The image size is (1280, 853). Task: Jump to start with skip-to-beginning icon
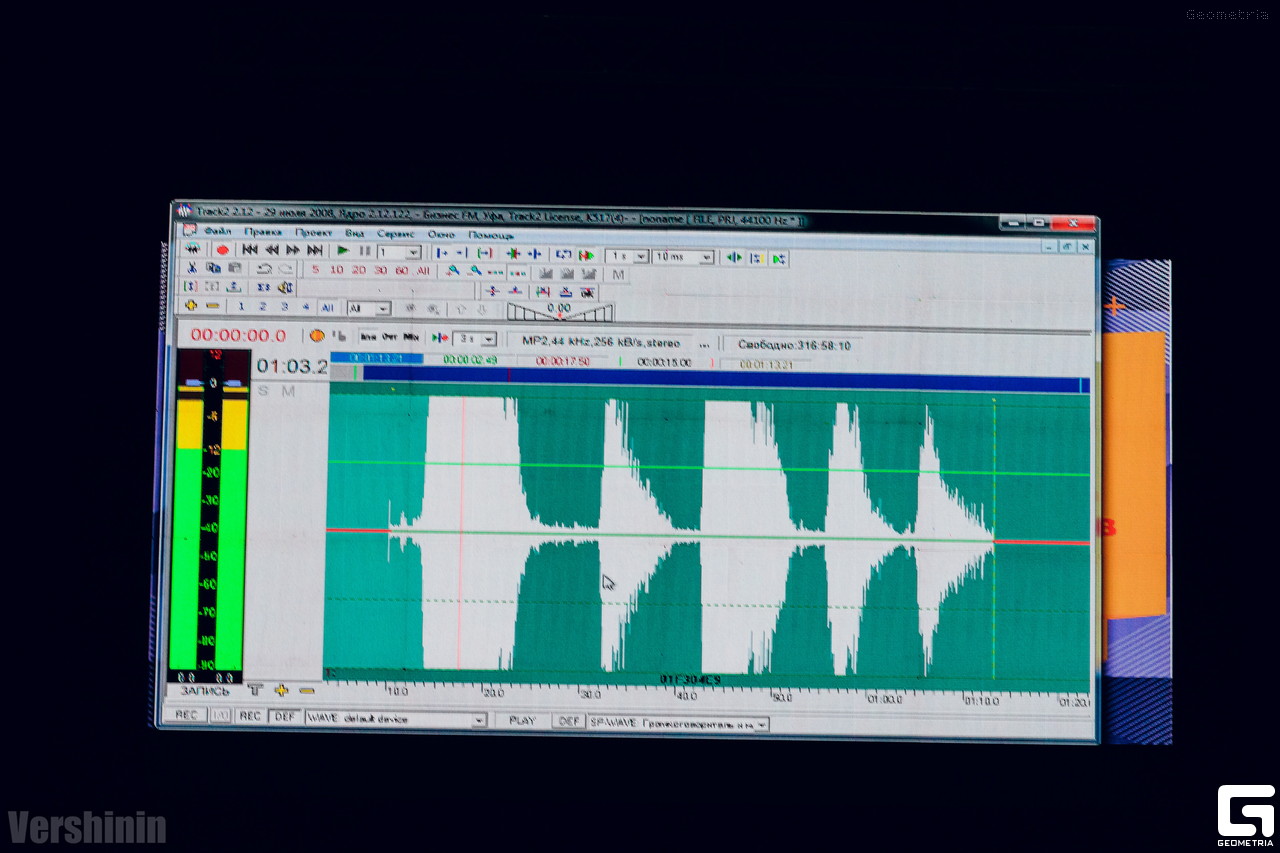point(250,250)
